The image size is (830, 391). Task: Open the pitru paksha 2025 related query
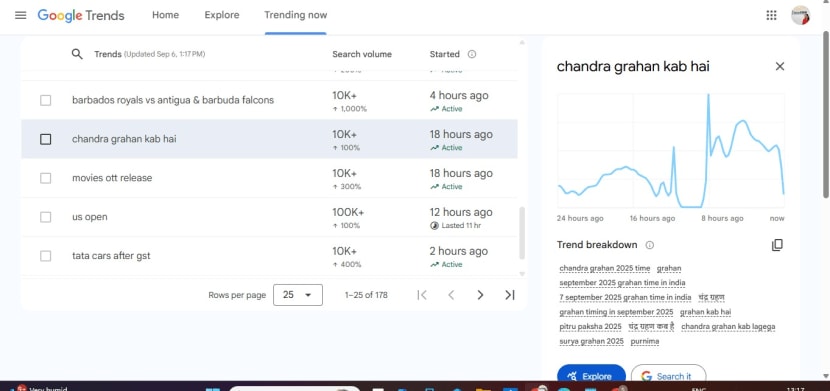click(x=590, y=326)
